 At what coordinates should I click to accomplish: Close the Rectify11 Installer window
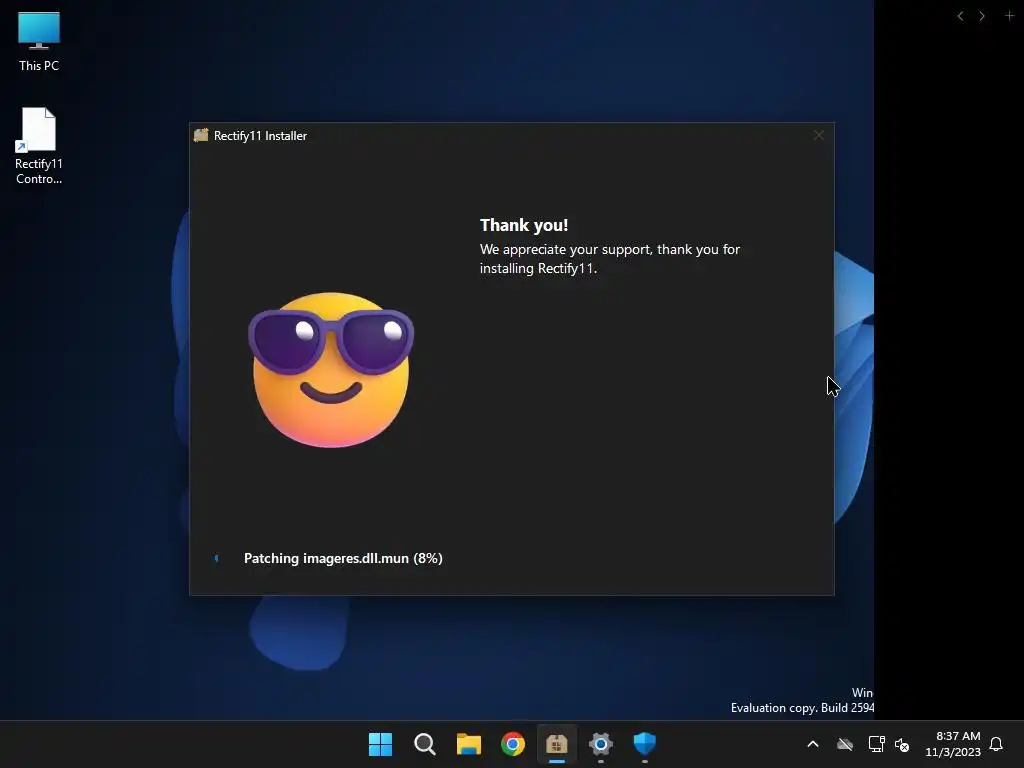point(819,135)
